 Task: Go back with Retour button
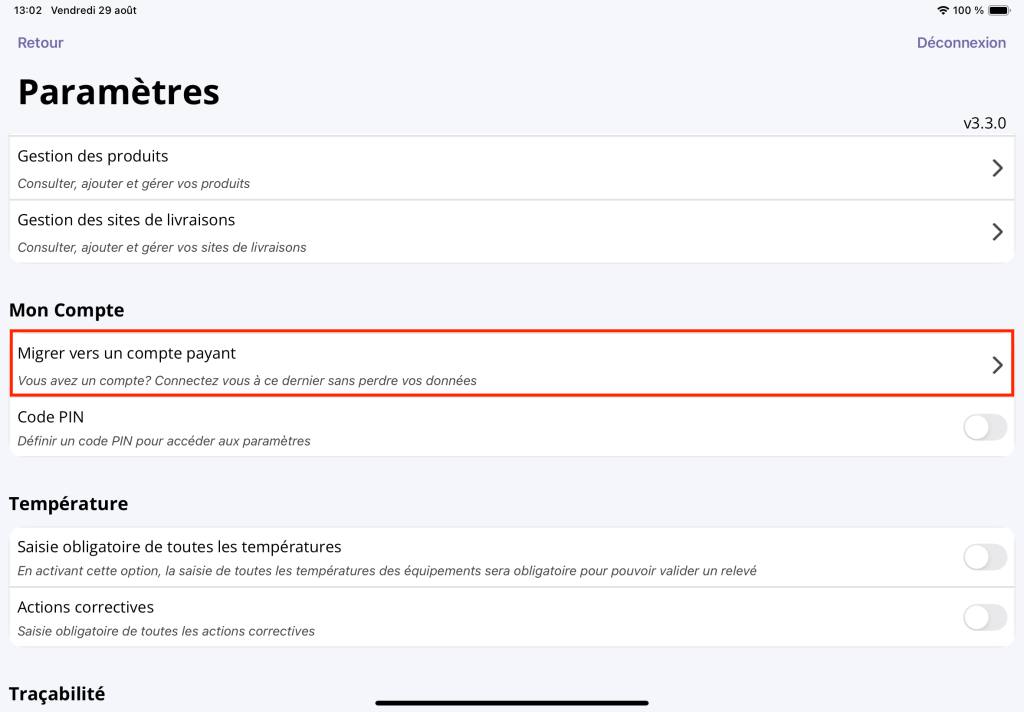point(41,43)
